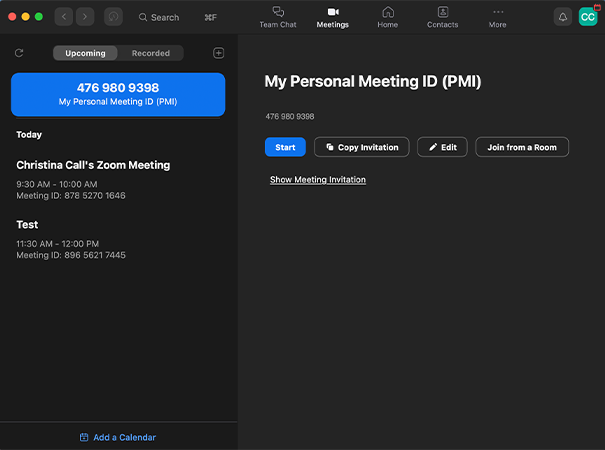Image resolution: width=605 pixels, height=450 pixels.
Task: Start the Personal Meeting ID meeting
Action: click(x=285, y=147)
